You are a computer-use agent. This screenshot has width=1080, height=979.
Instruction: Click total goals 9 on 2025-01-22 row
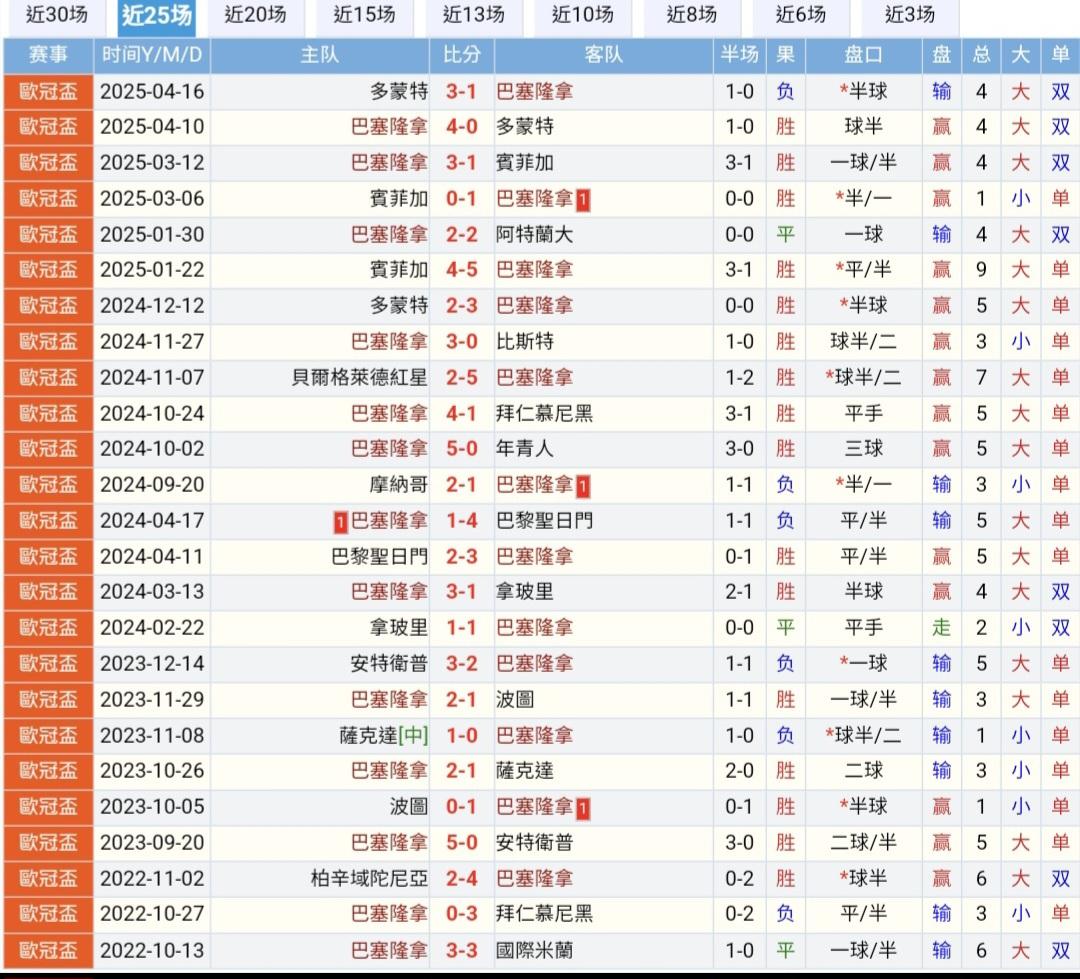(x=982, y=269)
